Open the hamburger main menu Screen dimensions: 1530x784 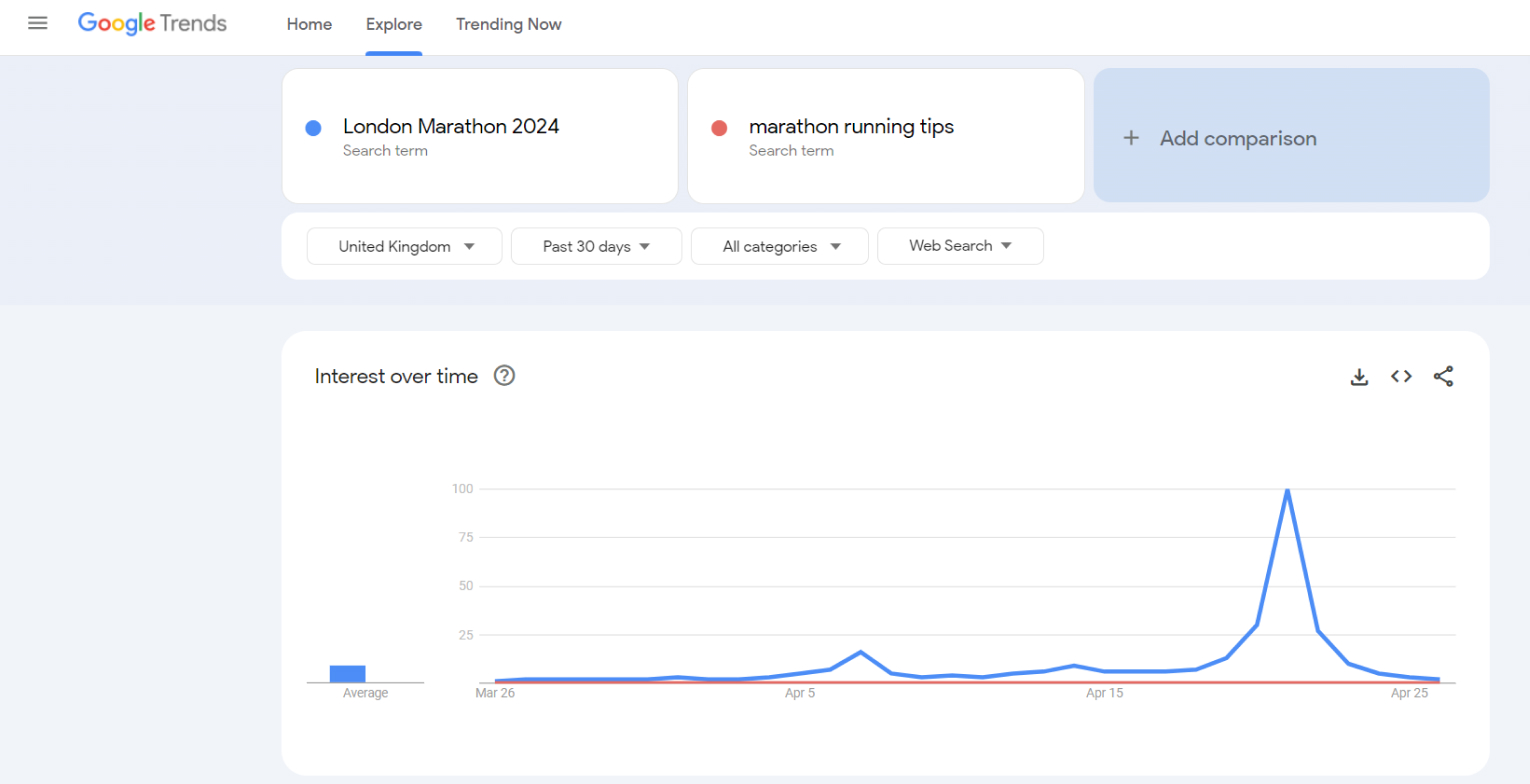tap(38, 23)
